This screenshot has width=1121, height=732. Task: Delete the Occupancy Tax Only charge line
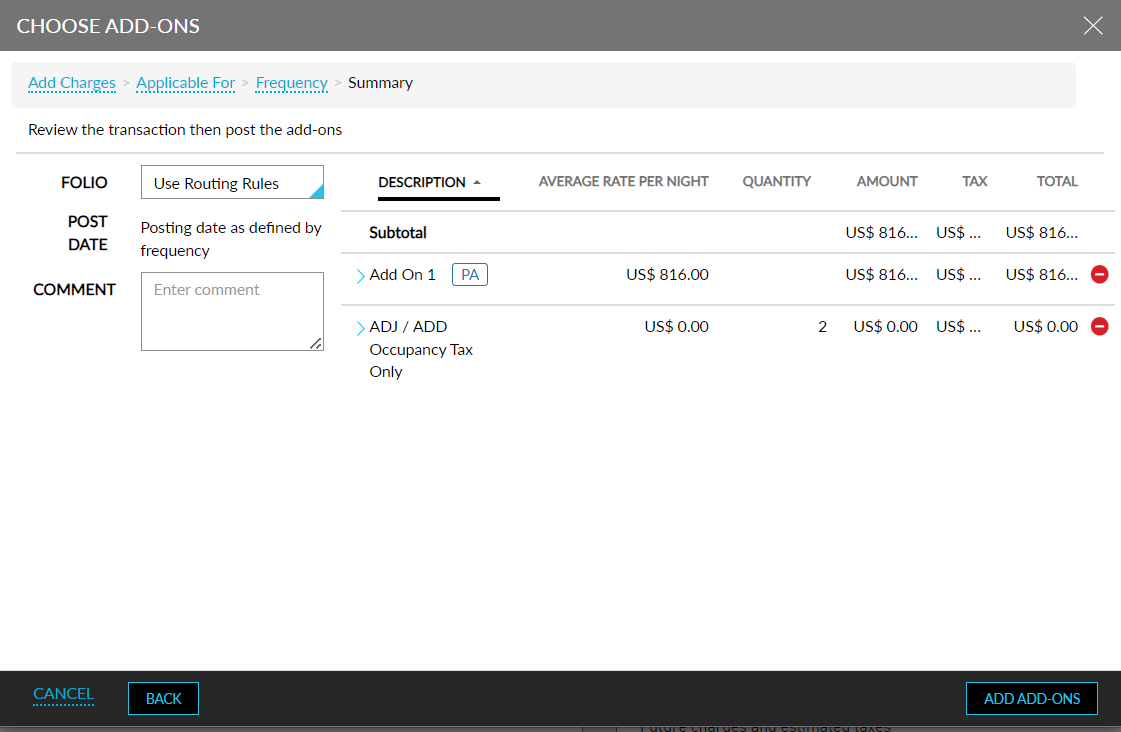(x=1099, y=325)
